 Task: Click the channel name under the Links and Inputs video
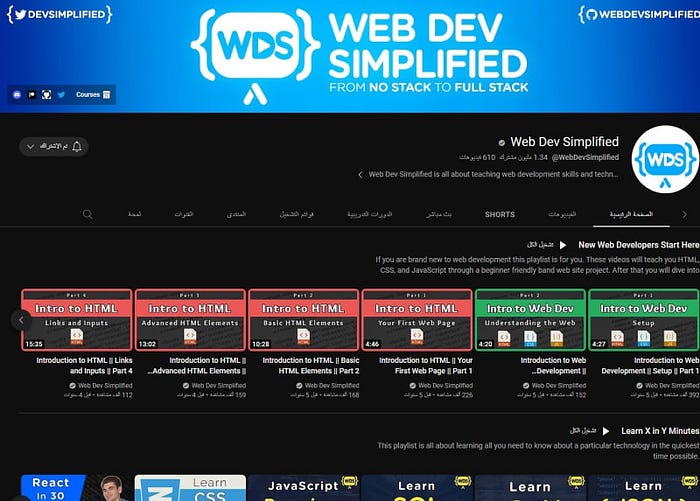(x=105, y=385)
